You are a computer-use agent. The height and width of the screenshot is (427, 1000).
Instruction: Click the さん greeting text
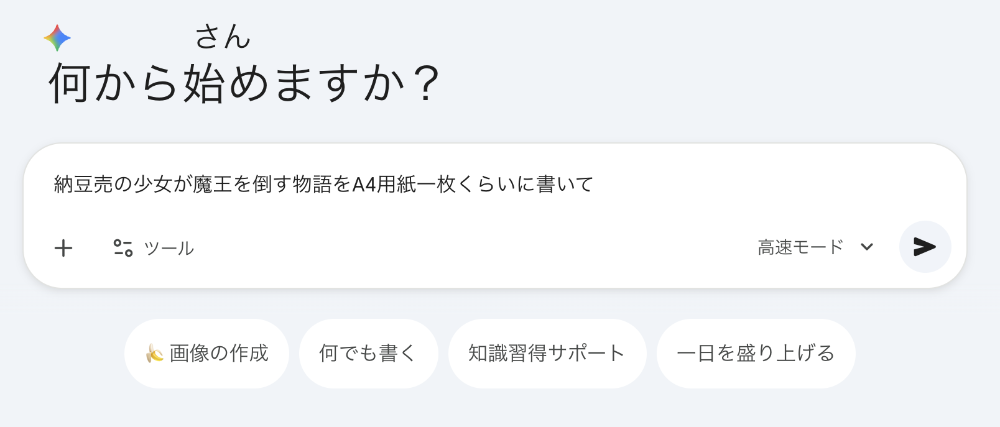tap(222, 37)
